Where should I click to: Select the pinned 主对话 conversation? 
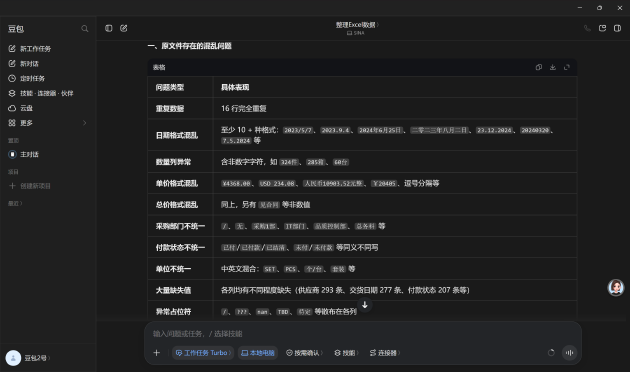[48, 154]
